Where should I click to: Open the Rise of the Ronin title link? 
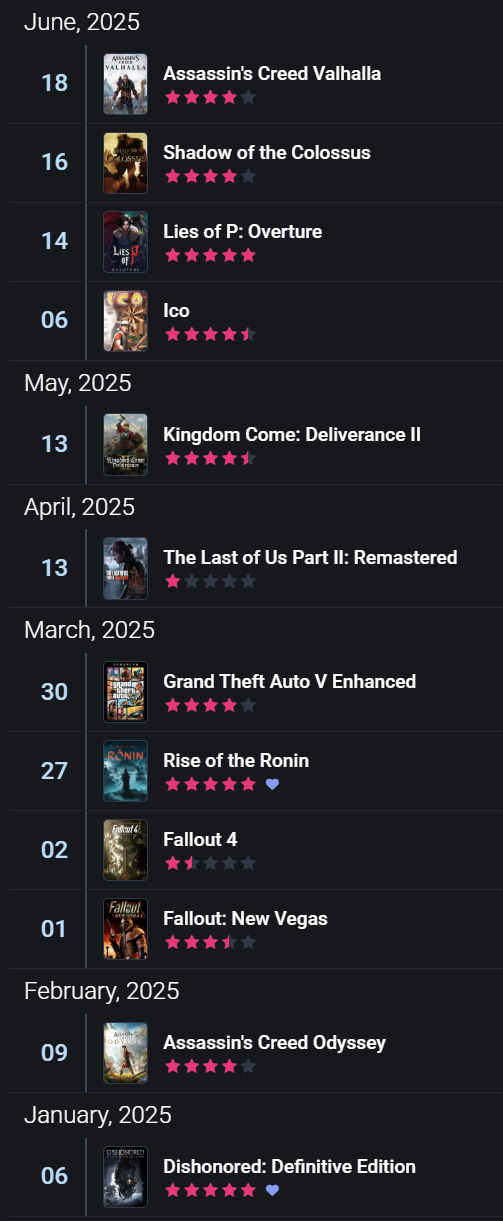pyautogui.click(x=236, y=760)
